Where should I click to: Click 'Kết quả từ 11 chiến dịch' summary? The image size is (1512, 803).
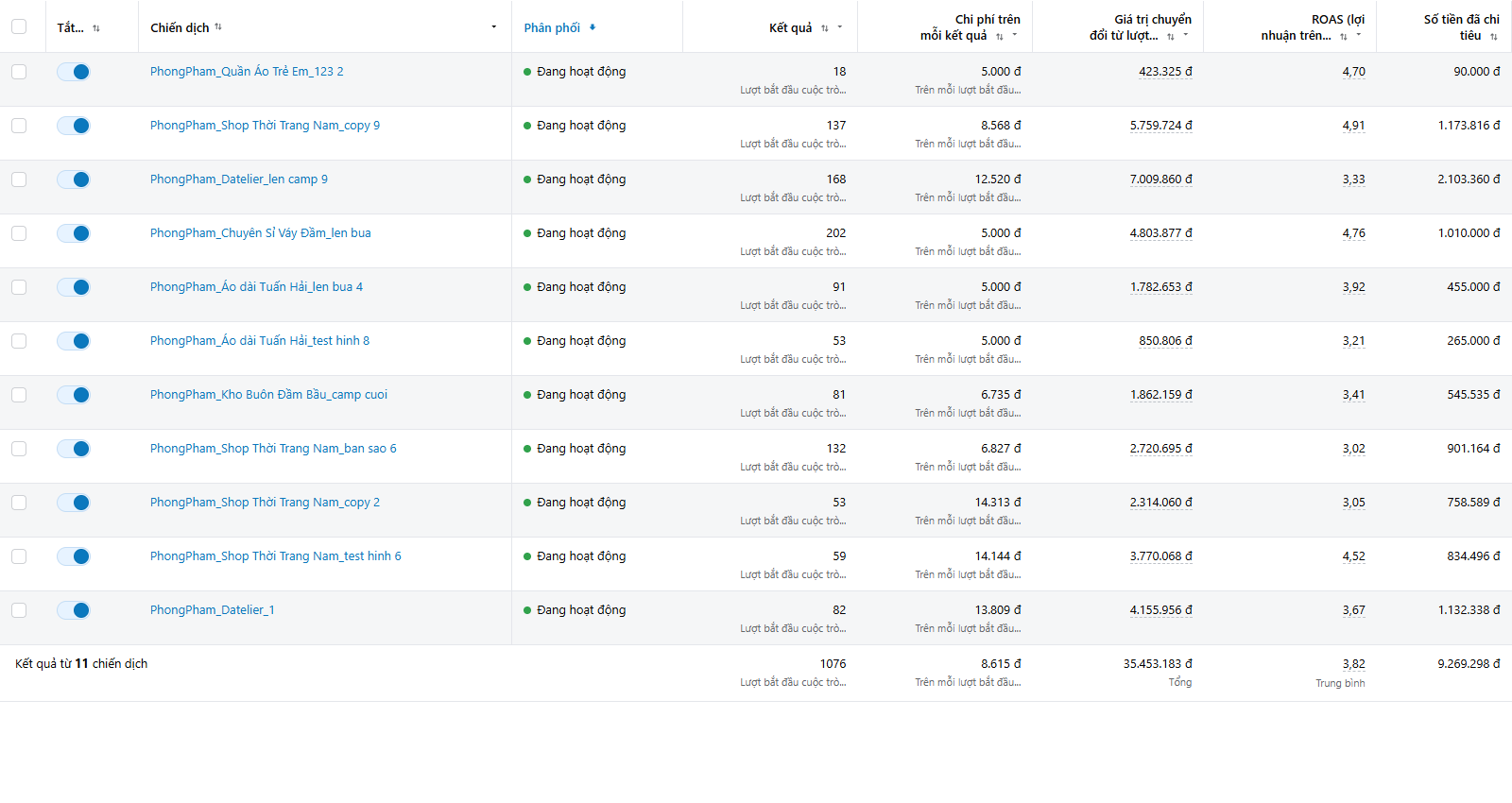tap(81, 664)
